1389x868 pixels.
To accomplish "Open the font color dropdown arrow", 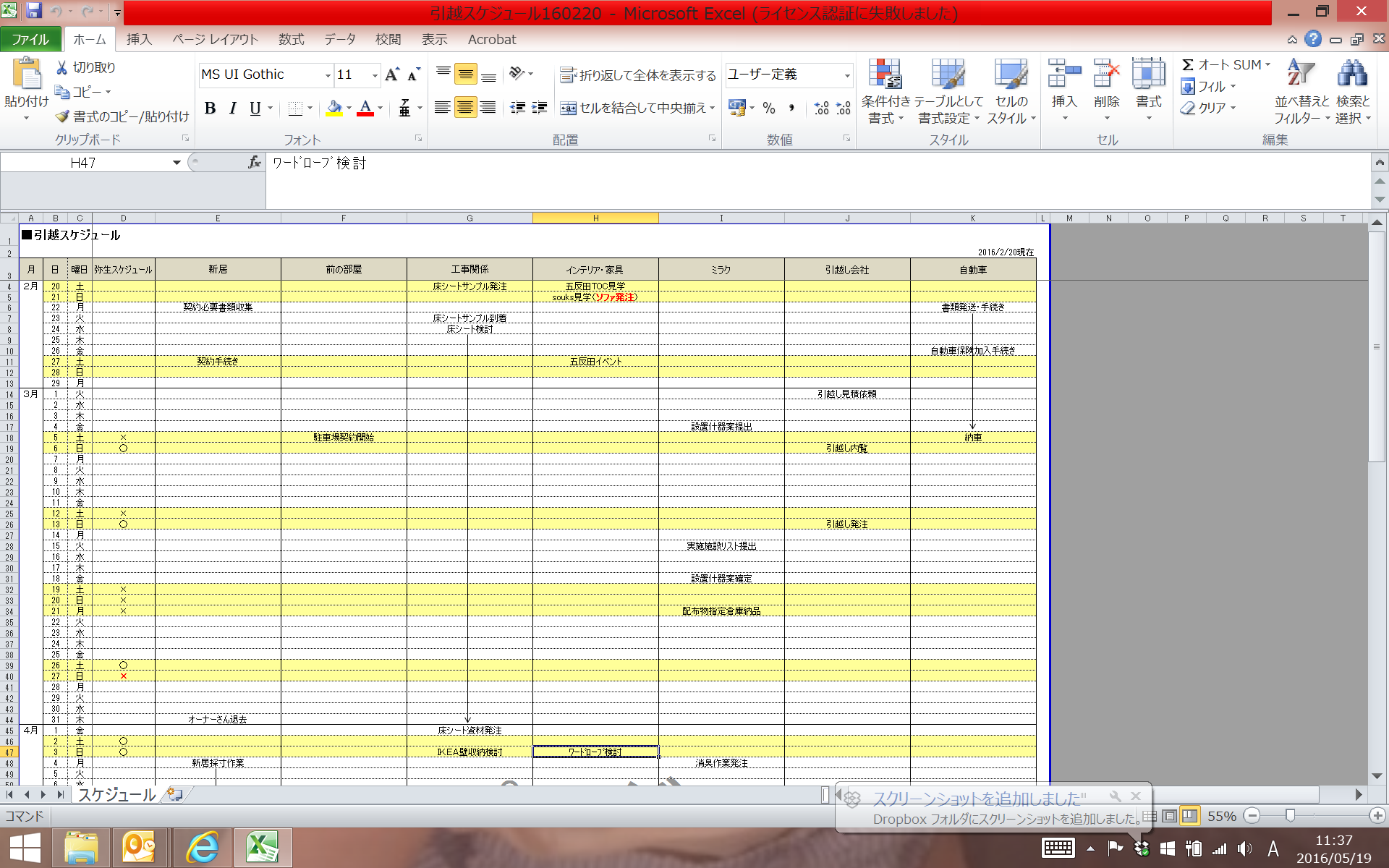I will [381, 109].
